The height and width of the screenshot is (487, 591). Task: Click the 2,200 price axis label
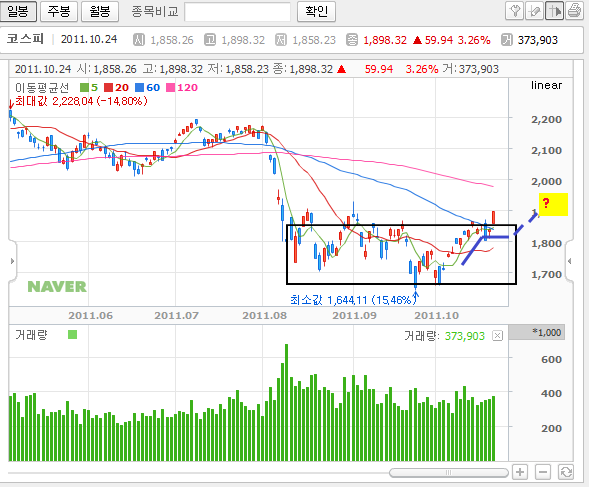coord(546,119)
